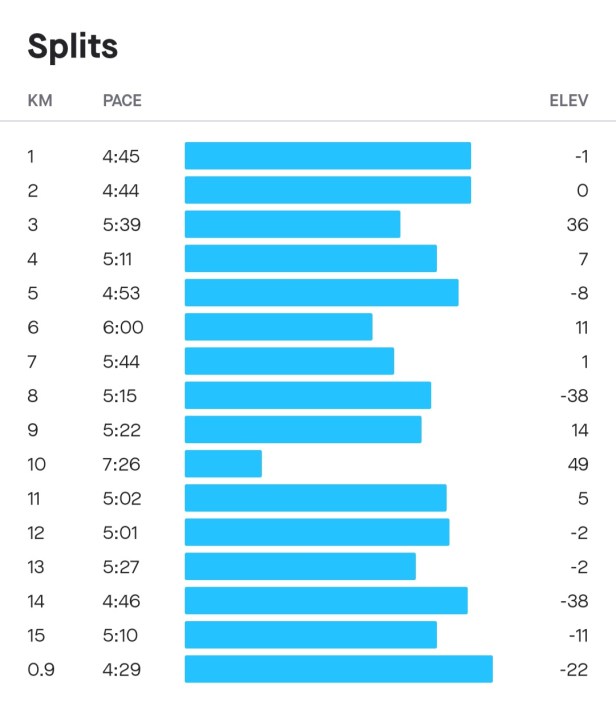This screenshot has height=710, width=616.
Task: Click the -38 elevation value for kilometer 8
Action: (574, 395)
